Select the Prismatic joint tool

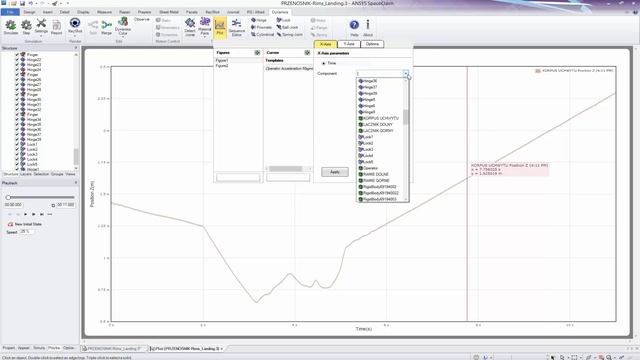[x=261, y=27]
